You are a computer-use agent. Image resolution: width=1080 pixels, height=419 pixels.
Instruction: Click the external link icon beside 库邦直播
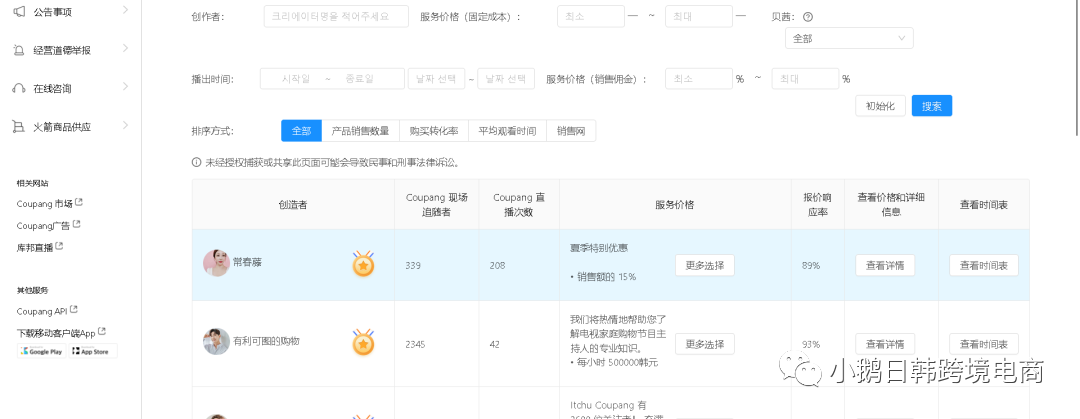pyautogui.click(x=59, y=246)
